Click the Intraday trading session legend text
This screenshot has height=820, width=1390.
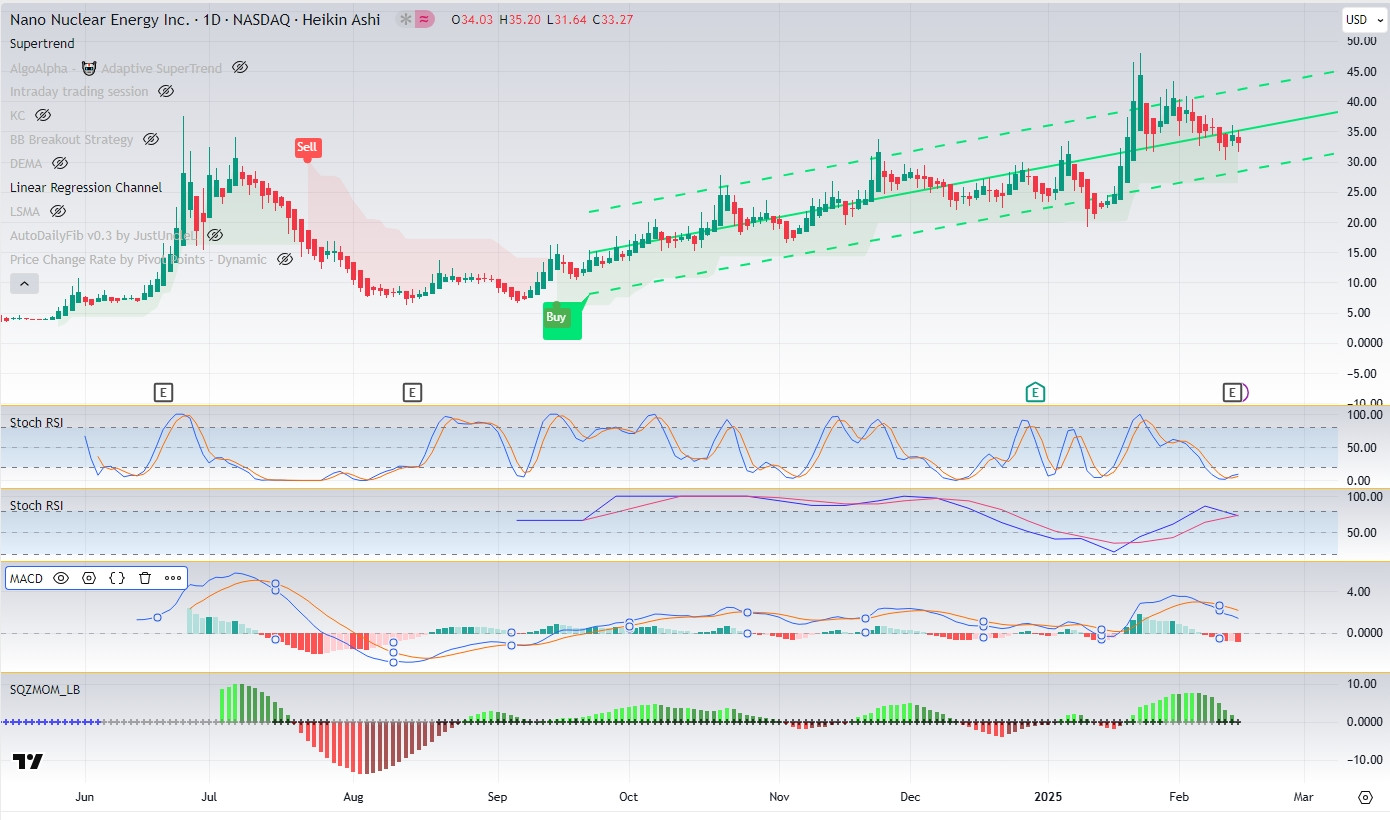(x=79, y=92)
